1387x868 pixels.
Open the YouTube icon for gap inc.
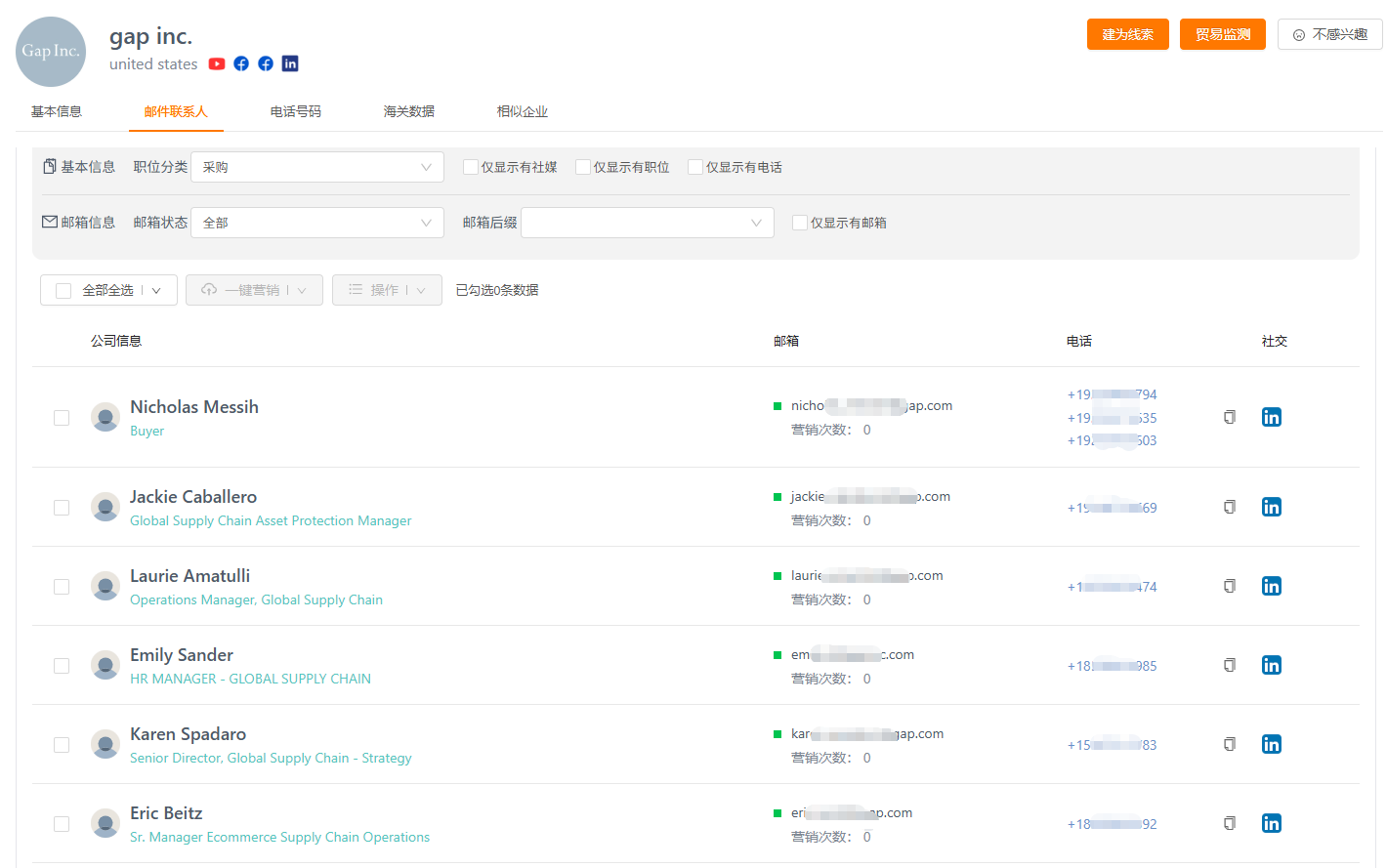tap(217, 63)
